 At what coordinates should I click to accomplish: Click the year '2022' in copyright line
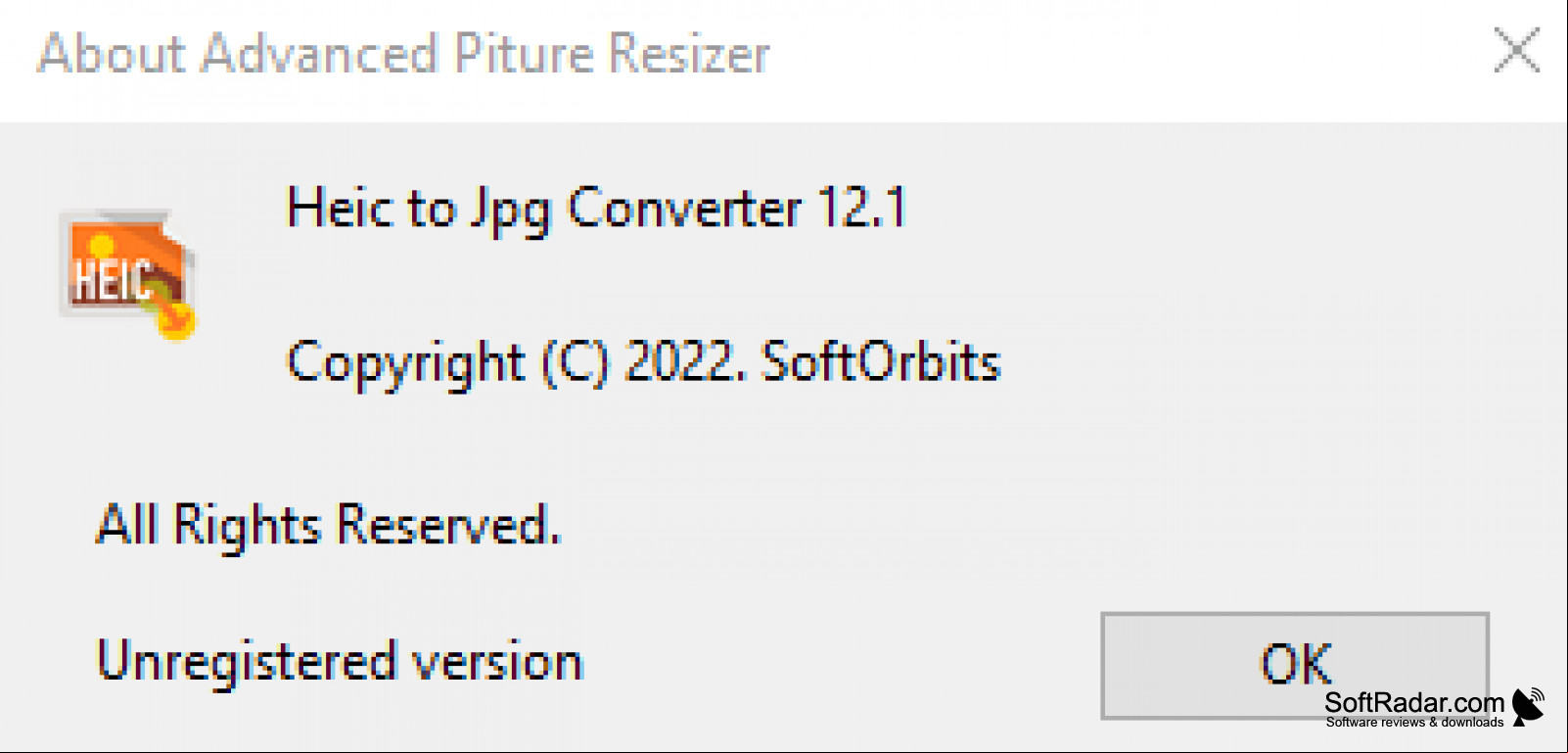[678, 361]
